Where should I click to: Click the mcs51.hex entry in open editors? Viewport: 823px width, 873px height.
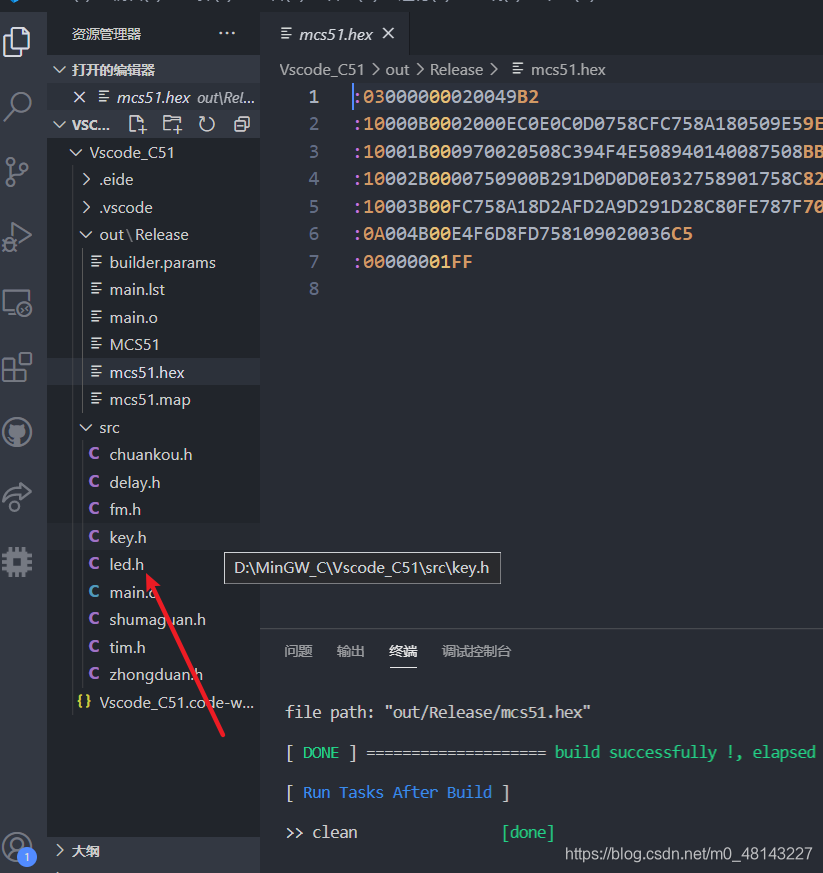154,97
